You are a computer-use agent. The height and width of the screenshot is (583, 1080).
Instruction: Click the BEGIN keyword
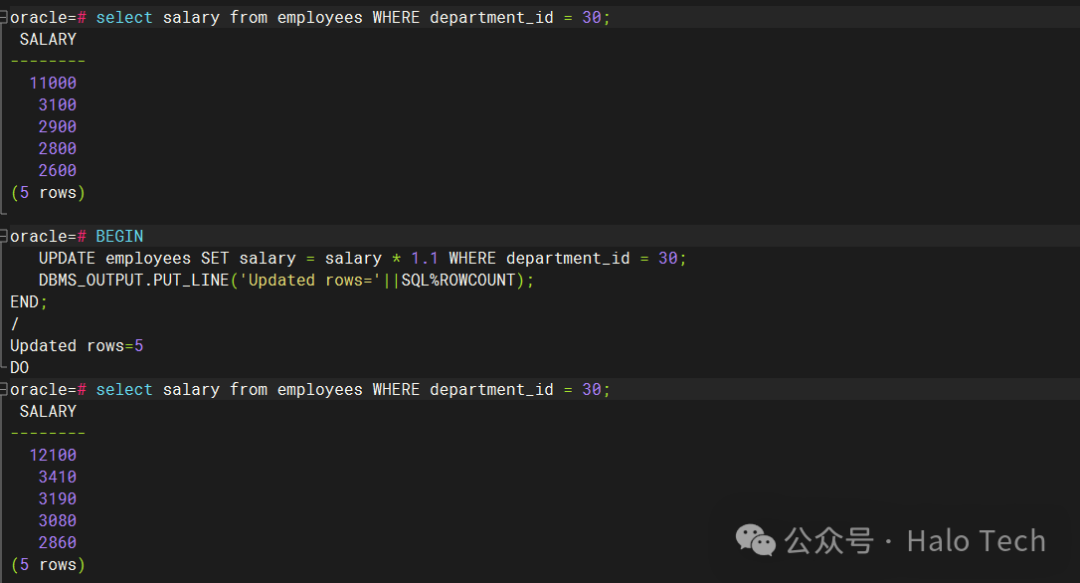[119, 236]
